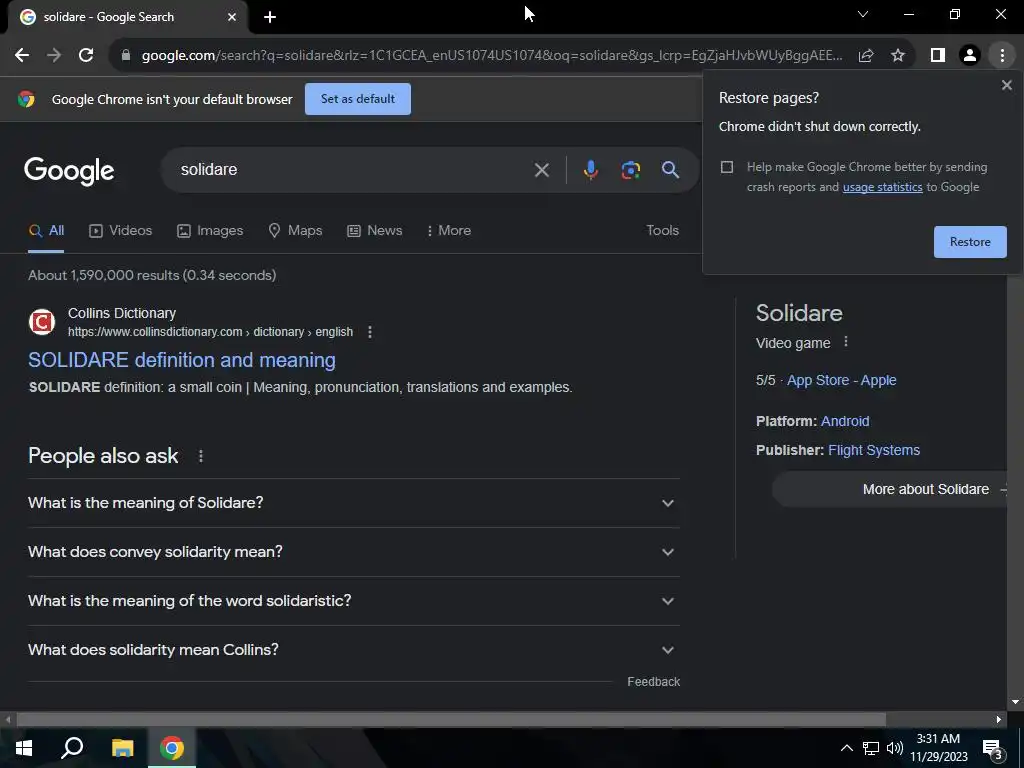Viewport: 1024px width, 768px height.
Task: Open Windows taskbar search
Action: 72,748
